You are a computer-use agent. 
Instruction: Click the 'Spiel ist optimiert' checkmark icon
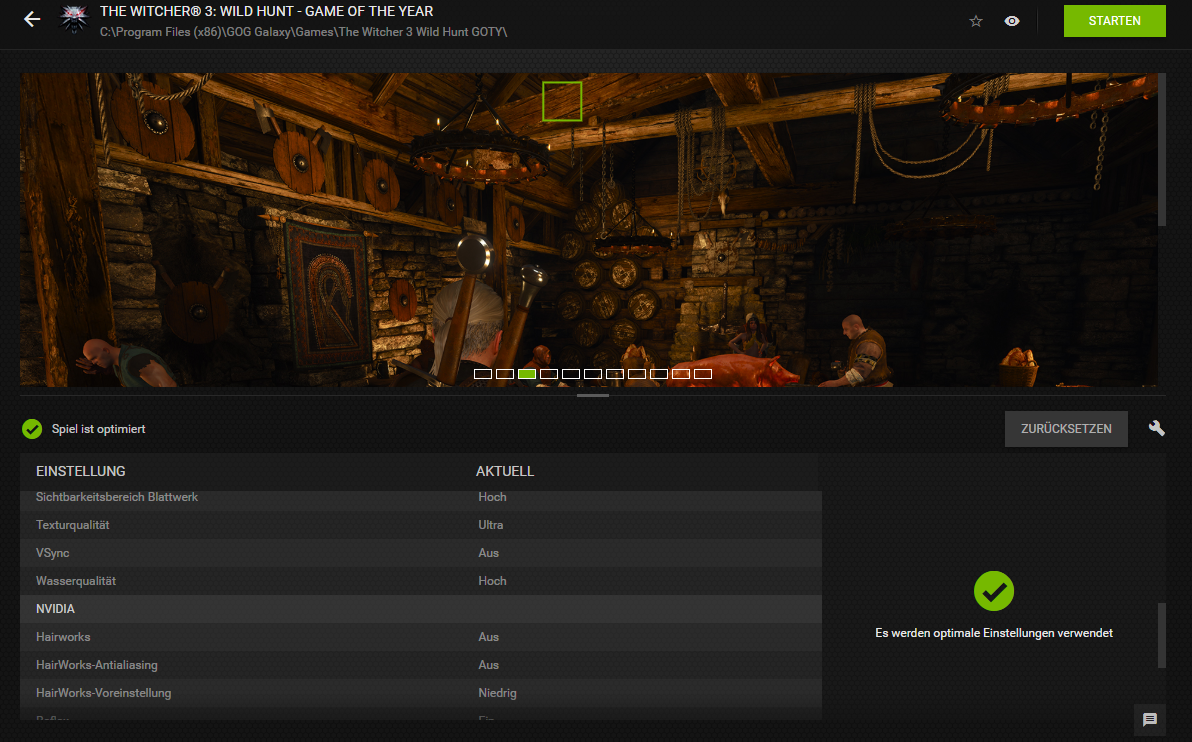coord(31,428)
